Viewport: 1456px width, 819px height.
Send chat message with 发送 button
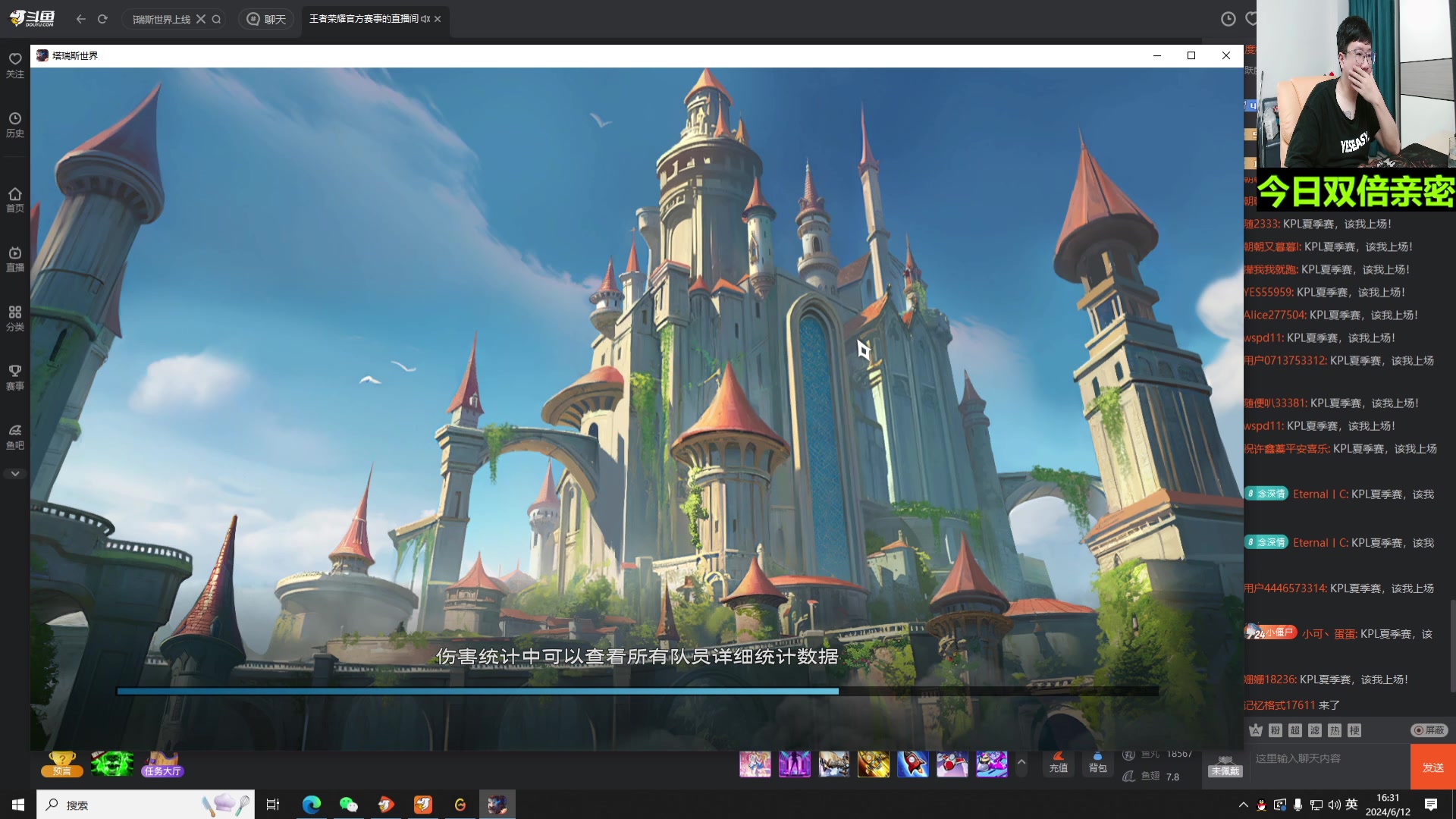[x=1433, y=767]
